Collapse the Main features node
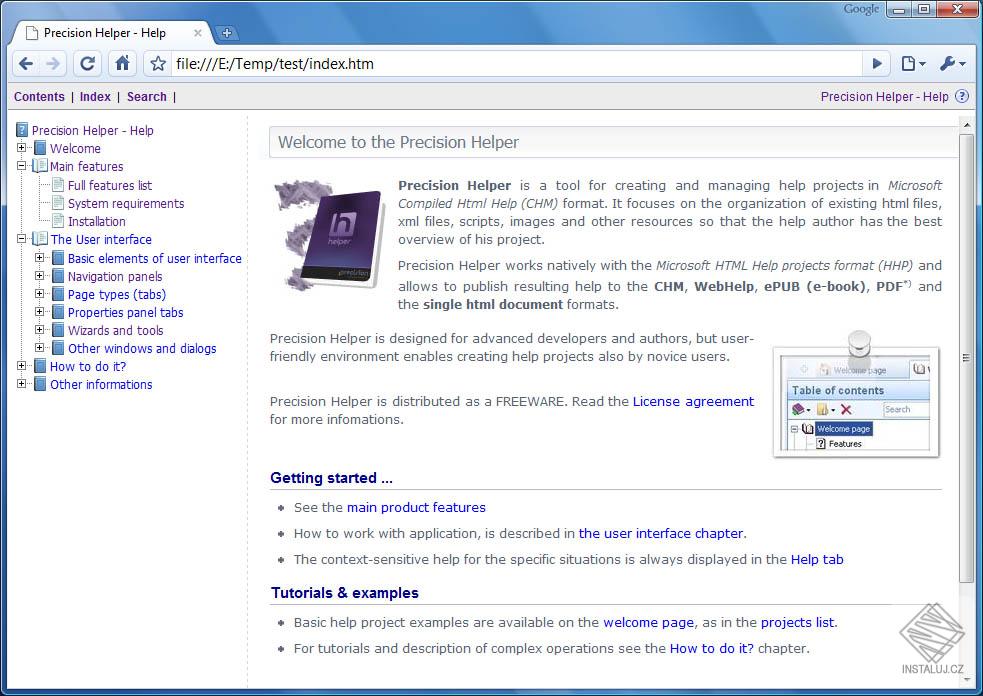This screenshot has width=983, height=696. 21,166
